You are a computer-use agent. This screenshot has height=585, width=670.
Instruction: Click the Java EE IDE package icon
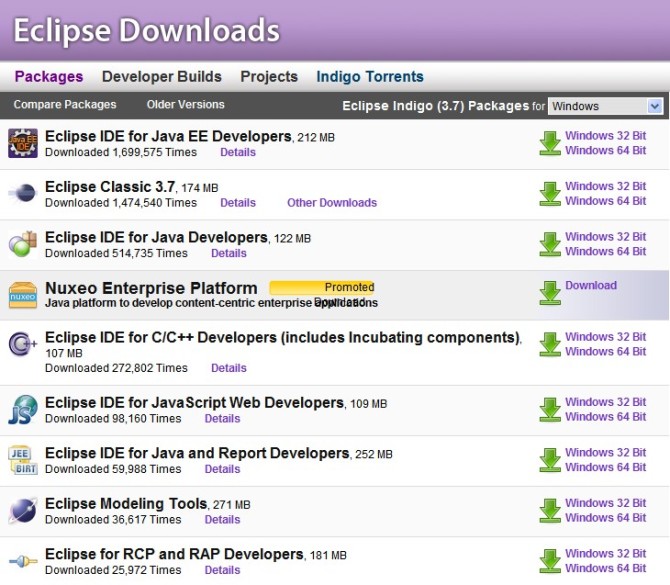pyautogui.click(x=23, y=143)
